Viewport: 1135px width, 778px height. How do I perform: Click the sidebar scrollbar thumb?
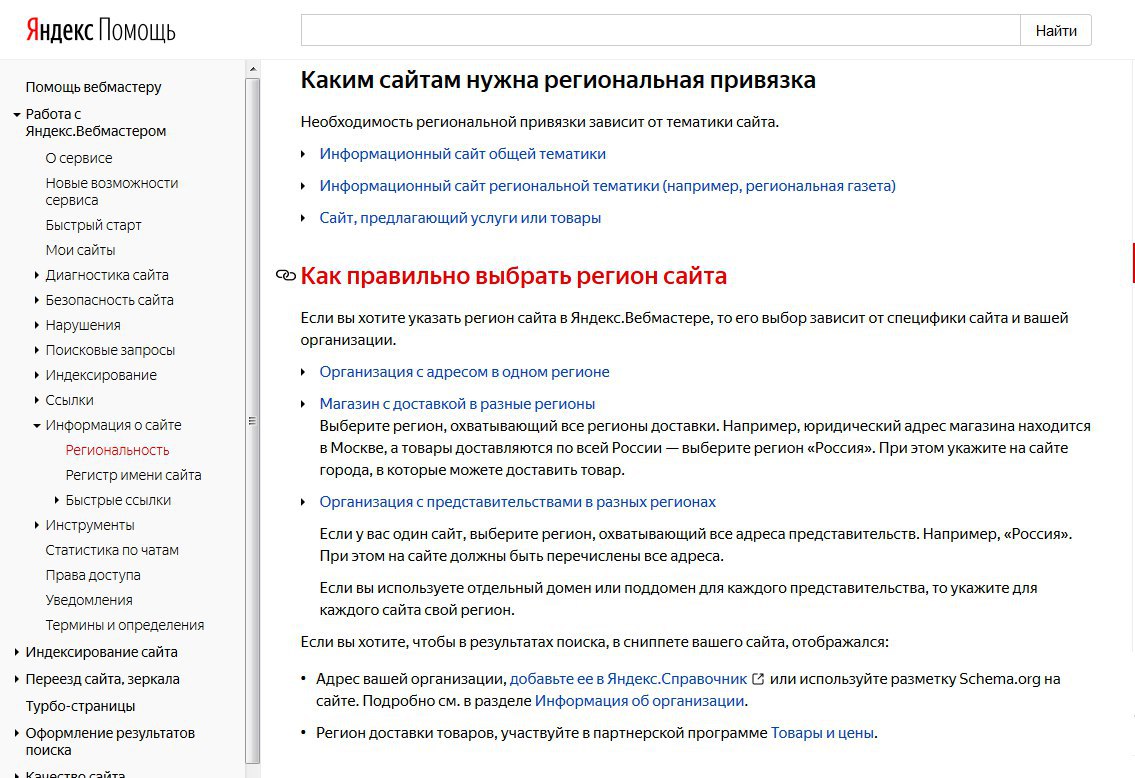point(253,420)
